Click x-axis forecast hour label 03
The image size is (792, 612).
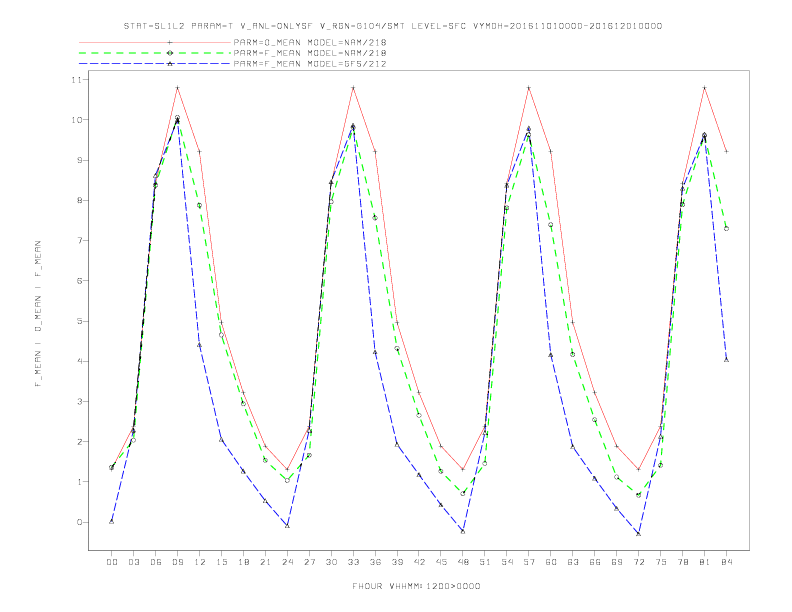(133, 562)
